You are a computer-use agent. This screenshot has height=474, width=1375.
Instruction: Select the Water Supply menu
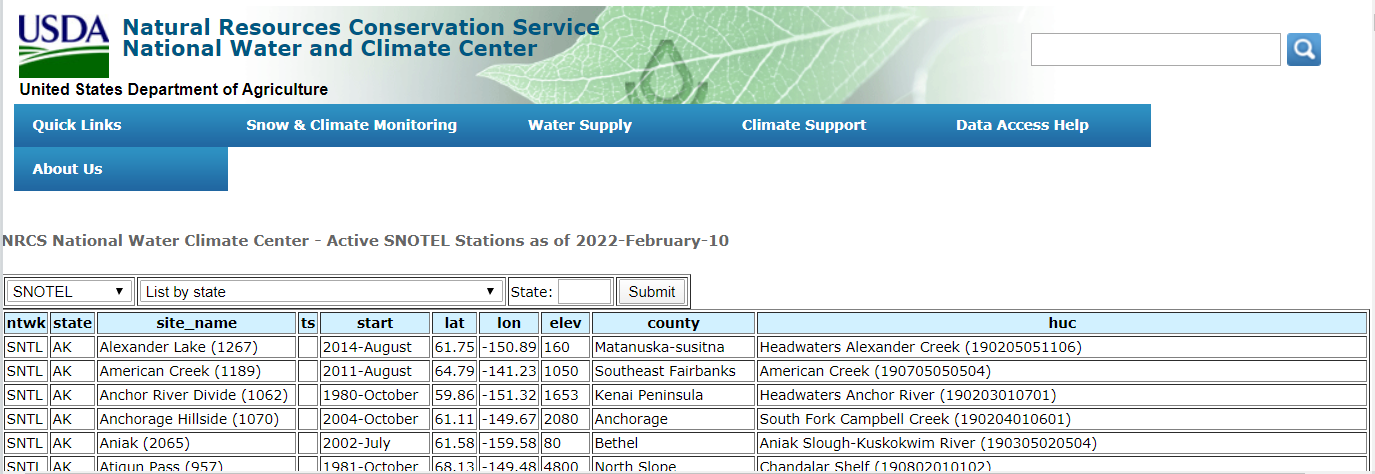[580, 125]
